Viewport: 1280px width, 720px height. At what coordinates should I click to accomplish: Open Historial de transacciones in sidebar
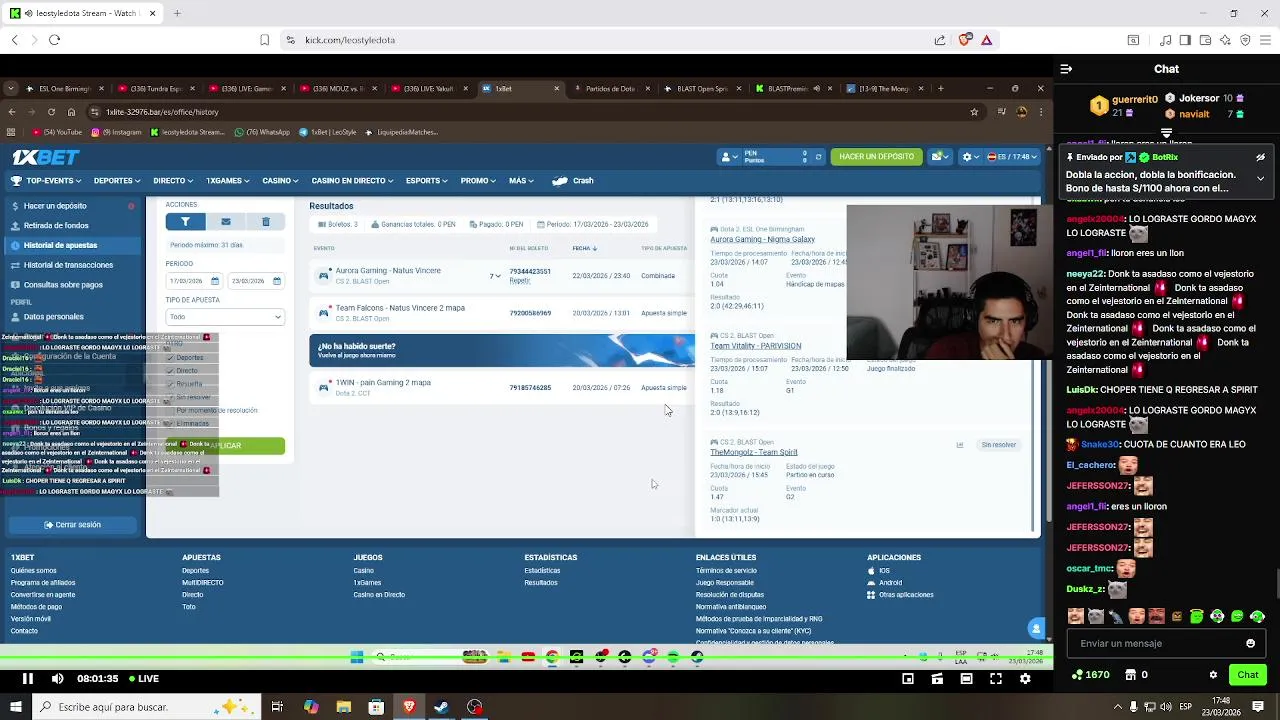click(72, 265)
